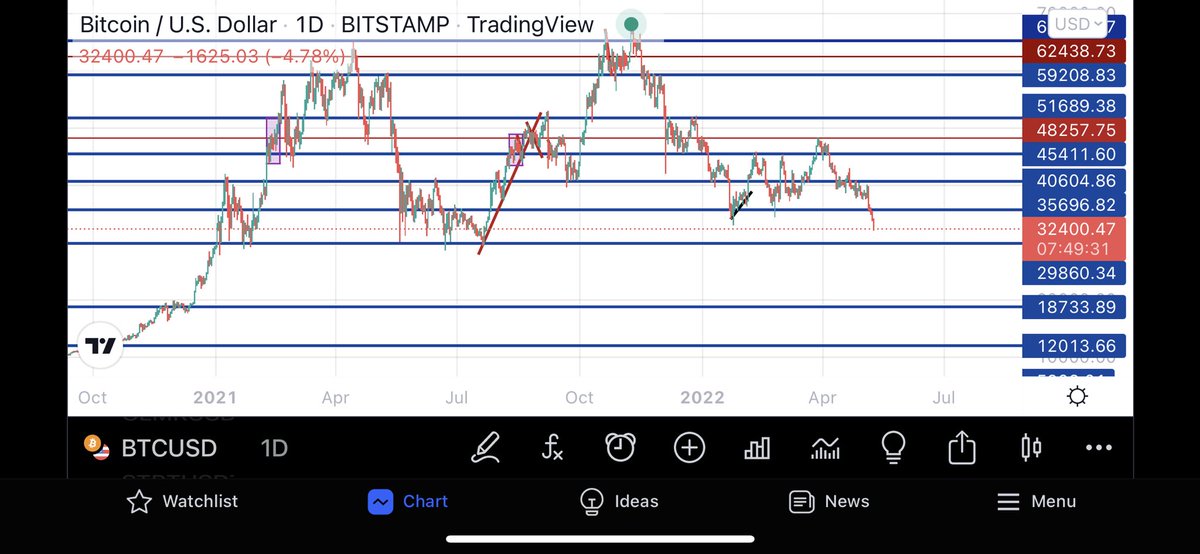Open chart settings gear icon
The height and width of the screenshot is (554, 1200).
click(1077, 397)
